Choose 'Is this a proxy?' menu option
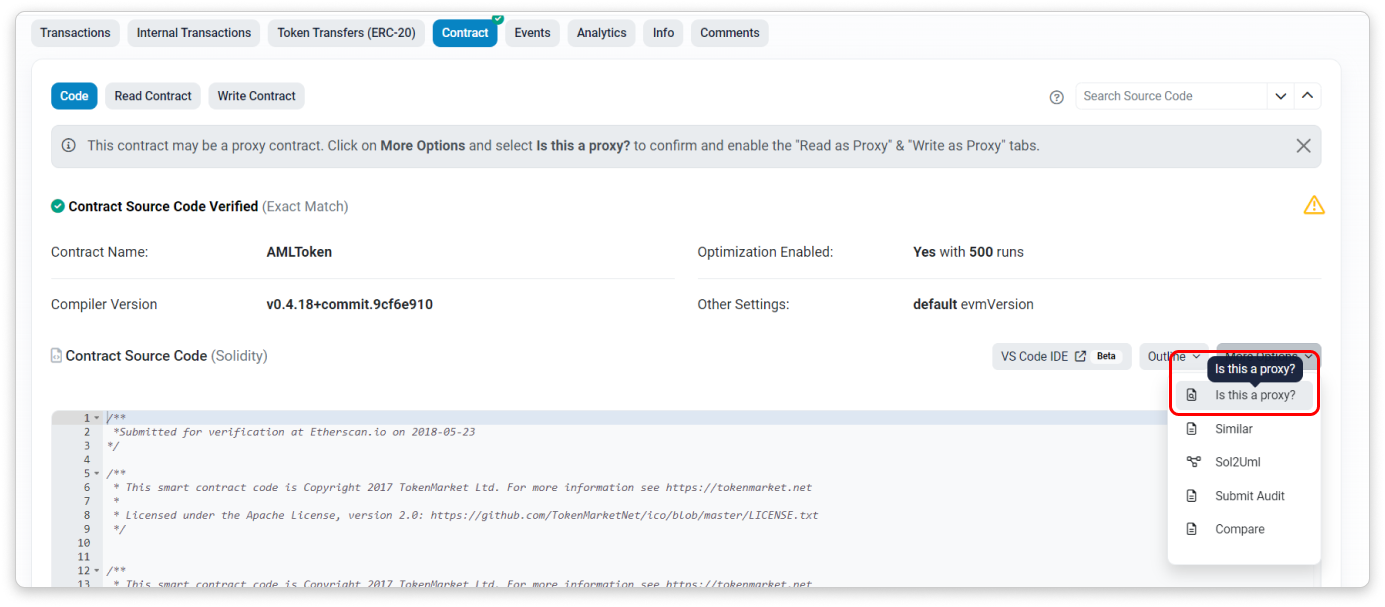This screenshot has height=607, width=1385. point(1254,395)
